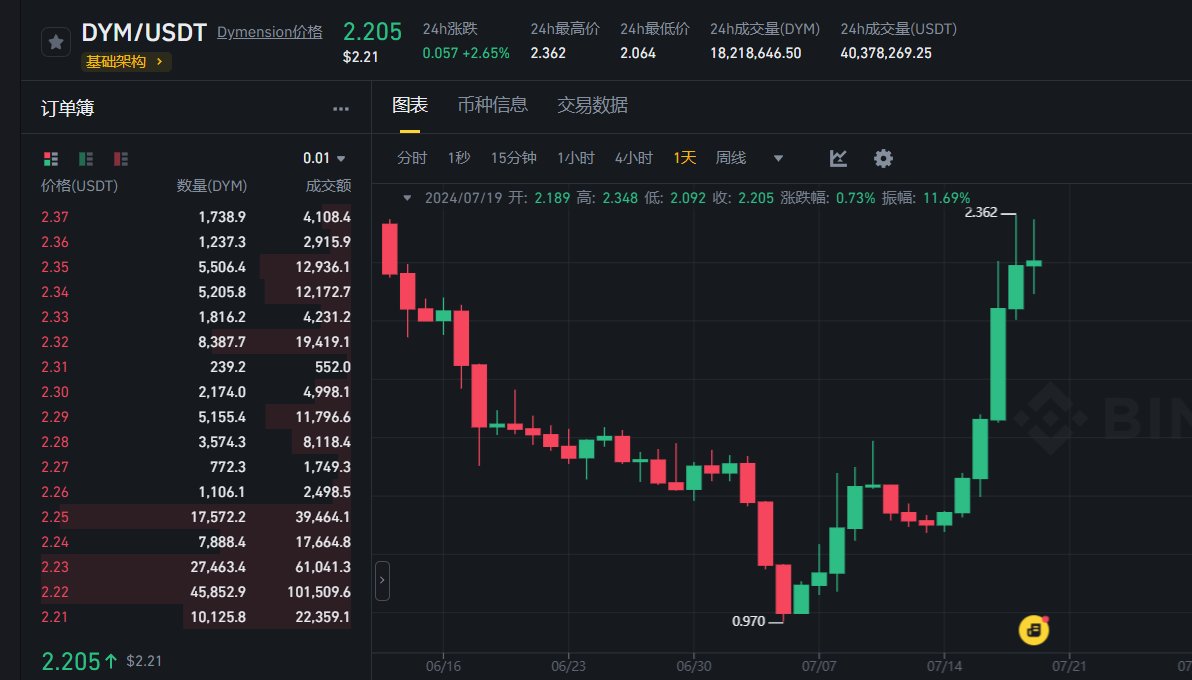Image resolution: width=1192 pixels, height=680 pixels.
Task: Click the 2.21 sell order price
Action: [x=55, y=617]
